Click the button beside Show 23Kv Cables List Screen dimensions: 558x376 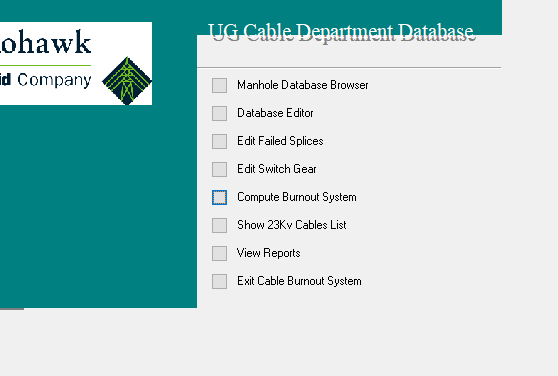(x=219, y=225)
